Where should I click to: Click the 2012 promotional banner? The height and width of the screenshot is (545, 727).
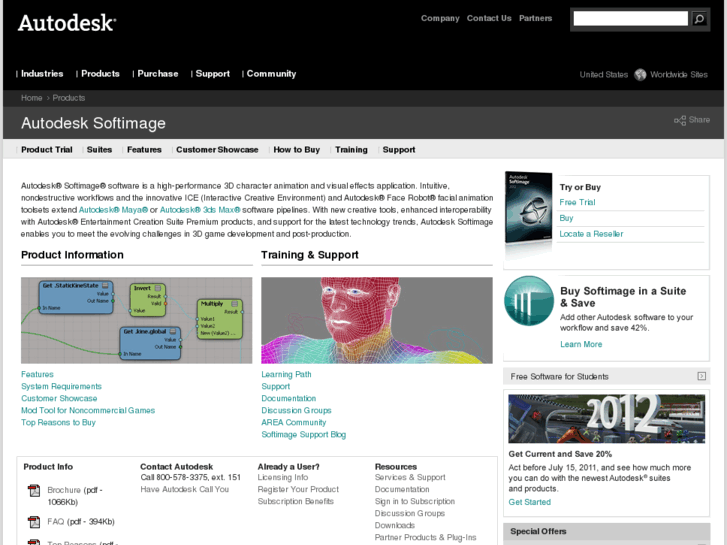click(606, 419)
